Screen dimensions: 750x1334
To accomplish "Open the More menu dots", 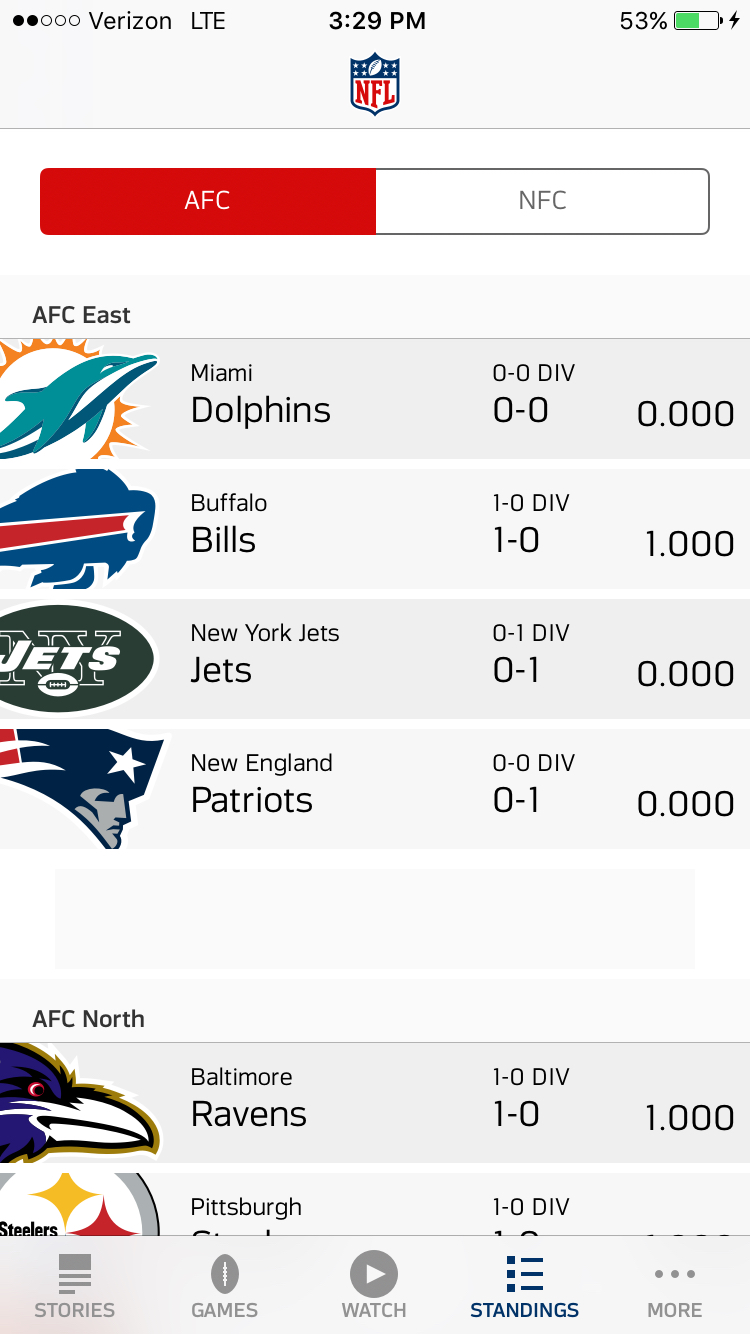I will pos(675,1274).
